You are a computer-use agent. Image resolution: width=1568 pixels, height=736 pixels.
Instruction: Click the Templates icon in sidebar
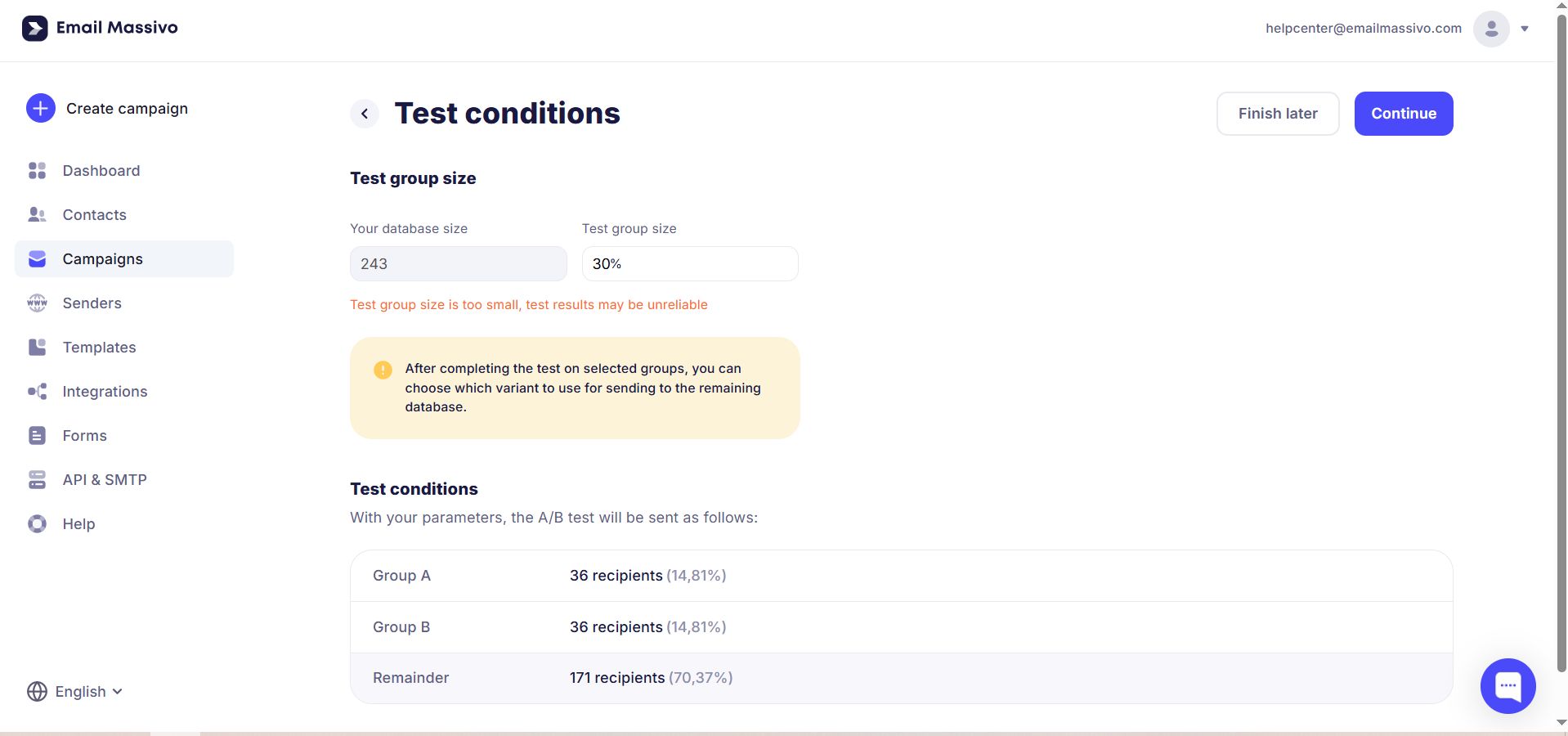[37, 347]
